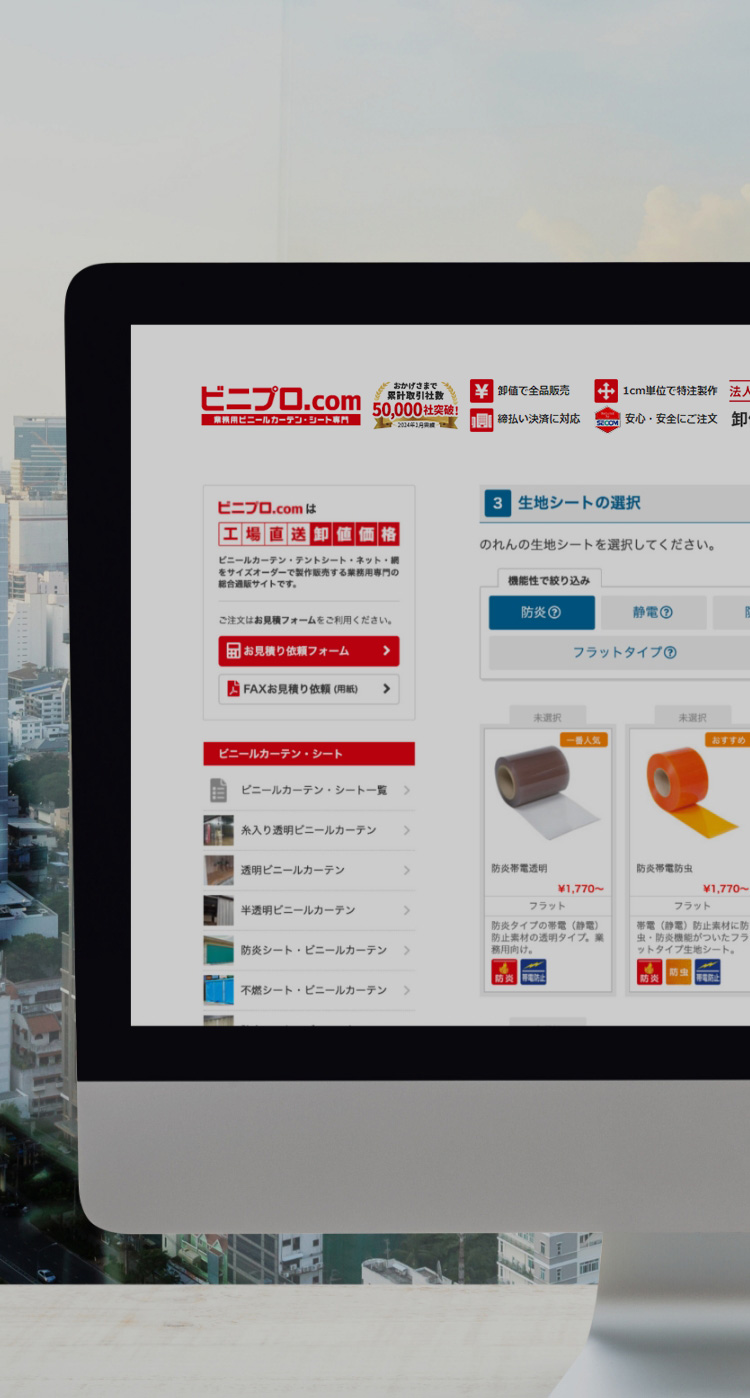
Task: Open ビニールカーテン・シート一覧 menu item
Action: pos(309,790)
